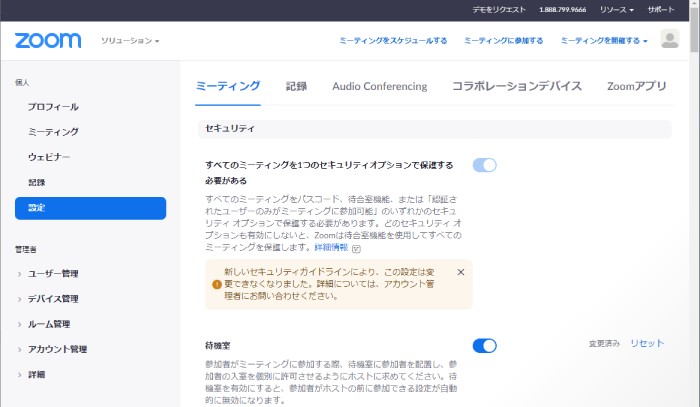Select 設定 in the sidebar

tap(90, 208)
